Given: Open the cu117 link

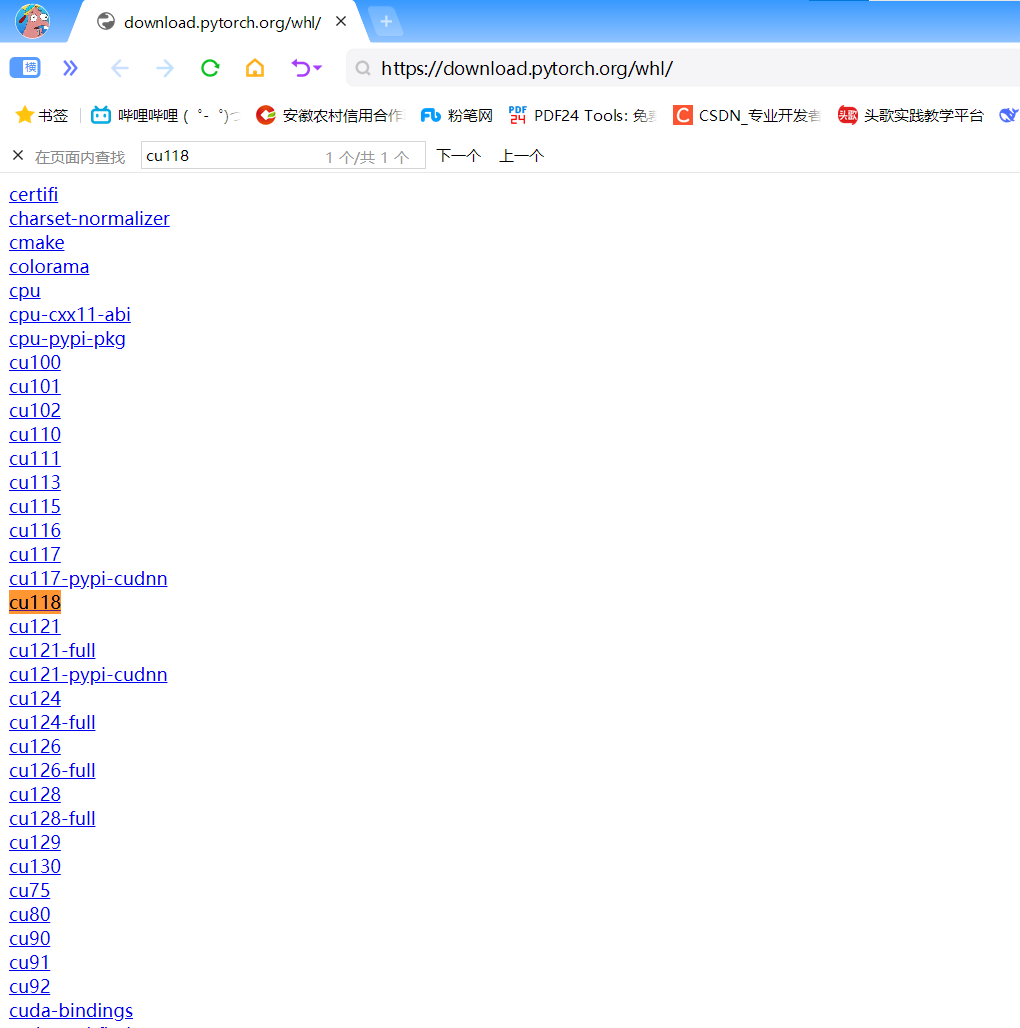Looking at the screenshot, I should (x=35, y=554).
